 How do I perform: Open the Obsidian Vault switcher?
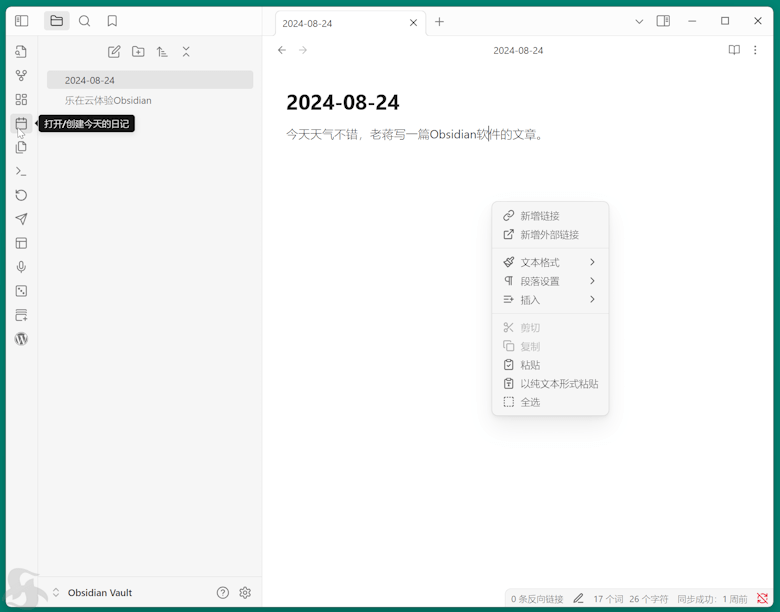click(x=93, y=593)
